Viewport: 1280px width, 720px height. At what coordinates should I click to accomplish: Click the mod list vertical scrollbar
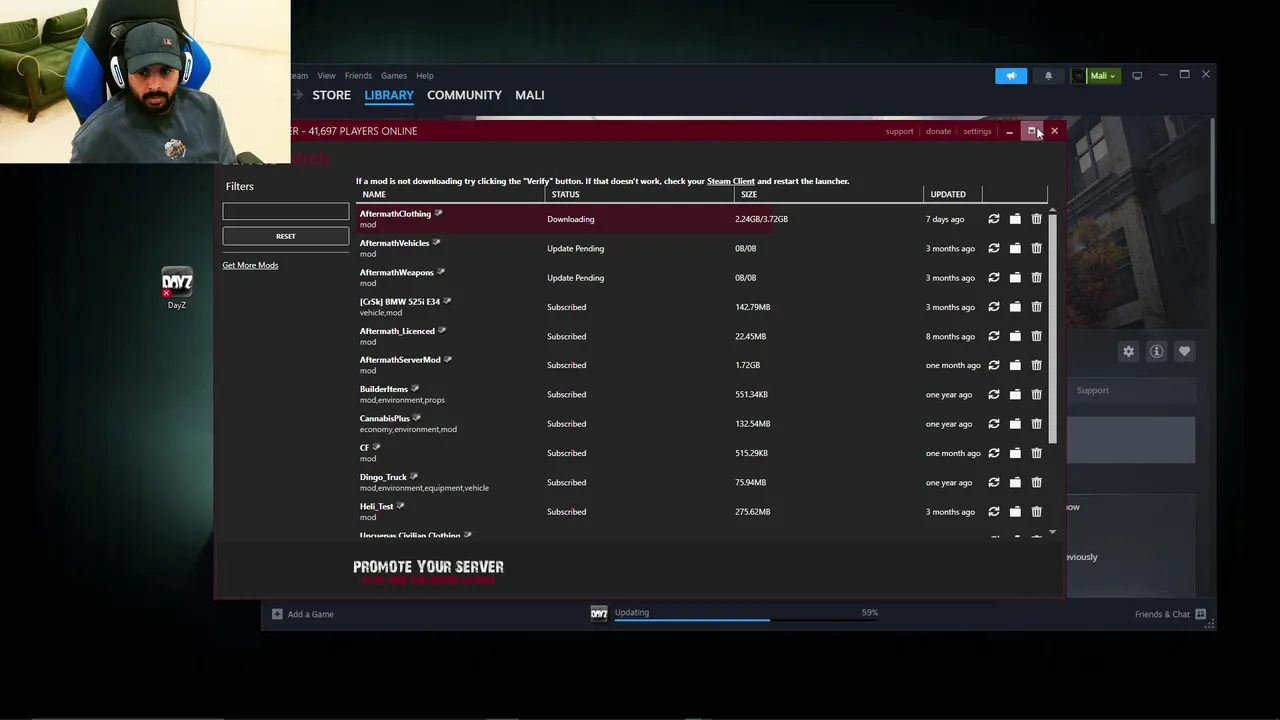click(1052, 330)
